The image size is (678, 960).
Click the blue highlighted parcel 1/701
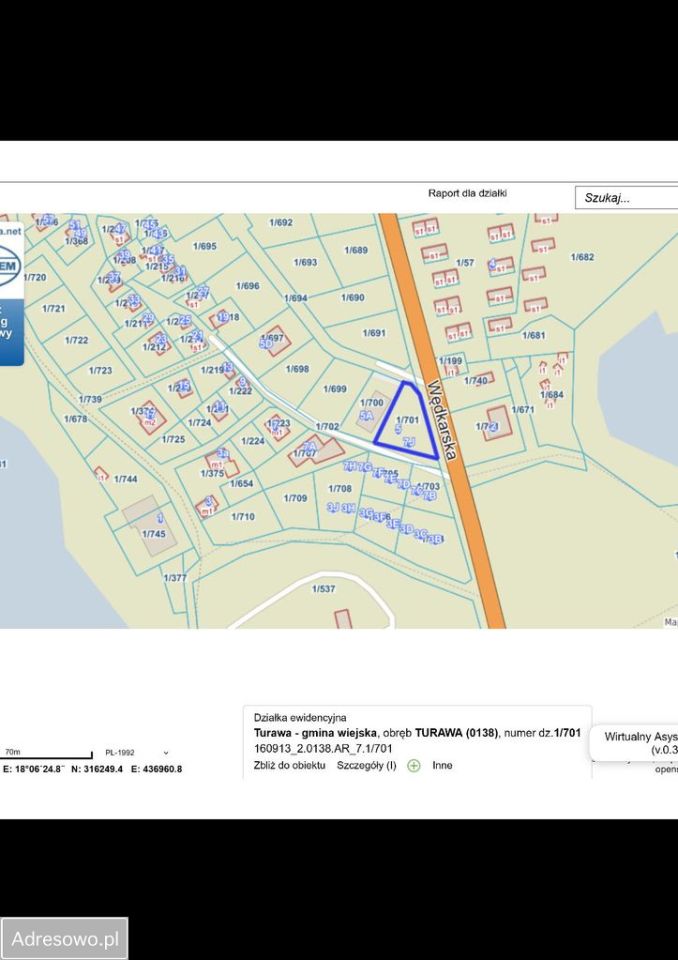408,425
